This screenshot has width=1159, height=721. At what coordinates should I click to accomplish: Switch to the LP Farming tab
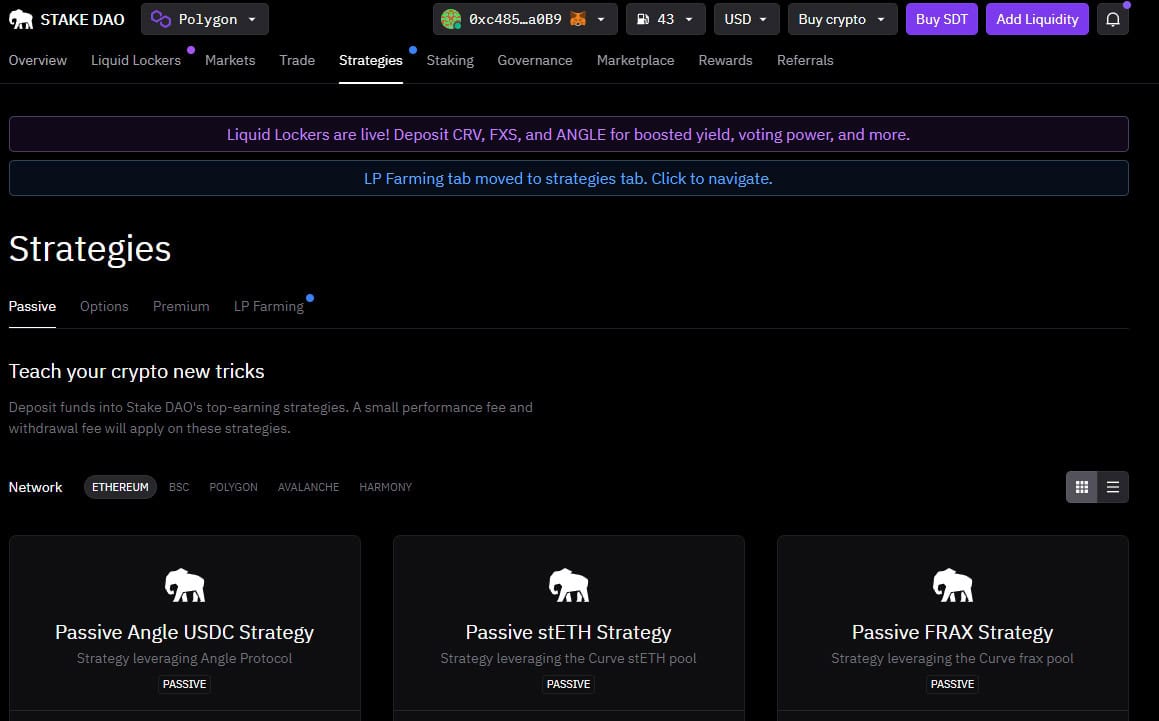click(x=268, y=306)
